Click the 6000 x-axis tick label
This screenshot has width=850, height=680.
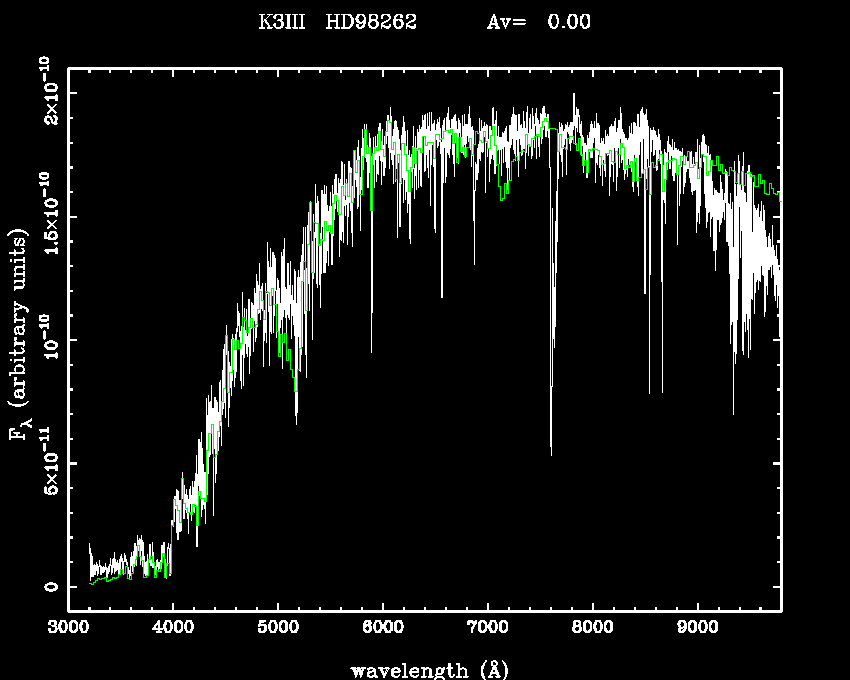(382, 629)
